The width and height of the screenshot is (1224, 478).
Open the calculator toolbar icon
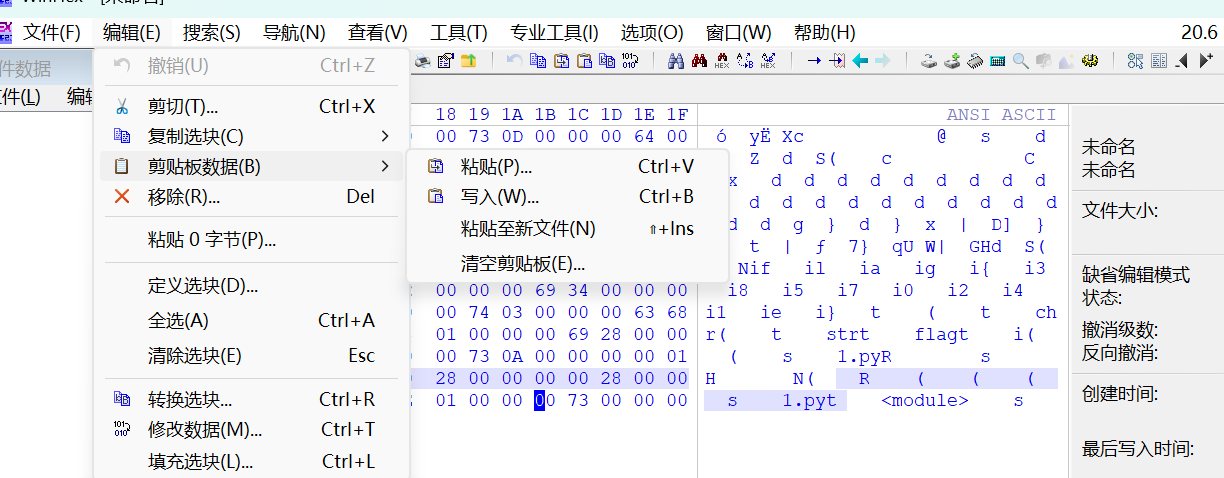(x=997, y=61)
